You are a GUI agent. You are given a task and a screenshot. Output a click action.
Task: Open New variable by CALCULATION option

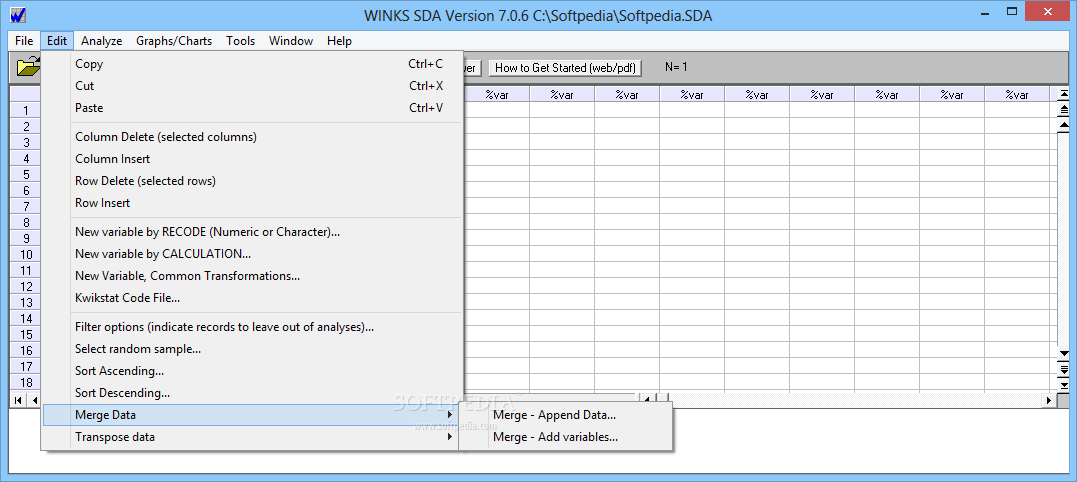pyautogui.click(x=252, y=253)
